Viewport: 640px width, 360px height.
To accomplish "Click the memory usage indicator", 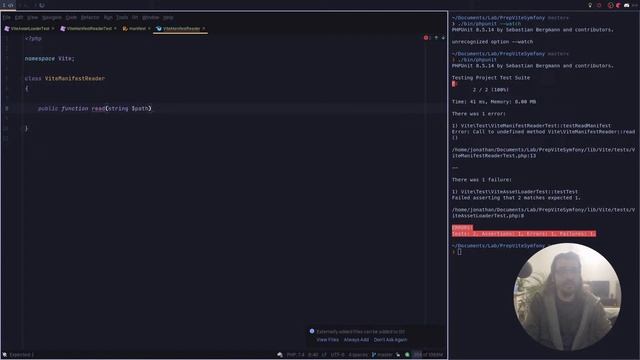I will pyautogui.click(x=428, y=355).
